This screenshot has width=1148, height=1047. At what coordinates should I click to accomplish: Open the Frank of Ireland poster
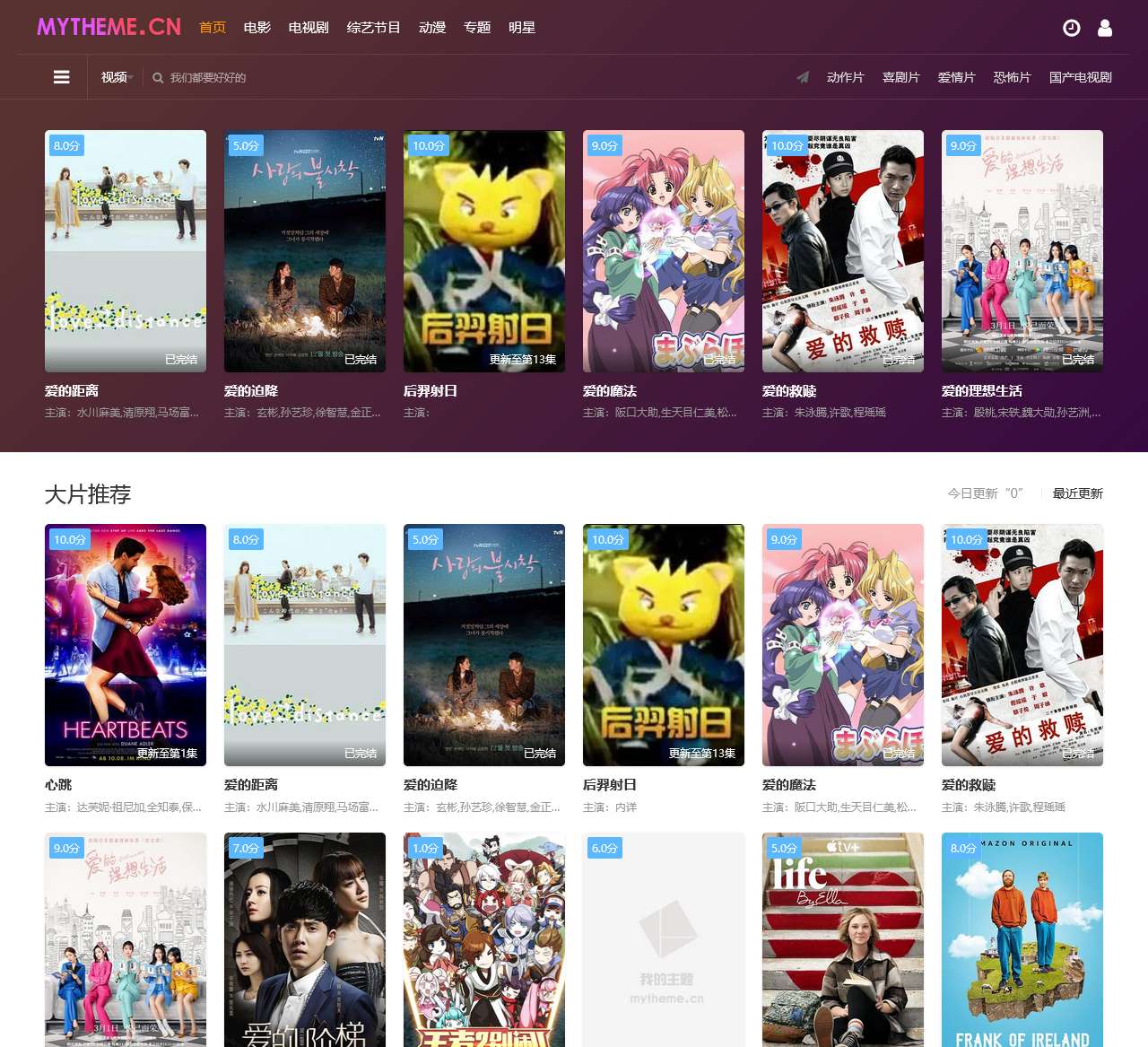tap(1022, 939)
